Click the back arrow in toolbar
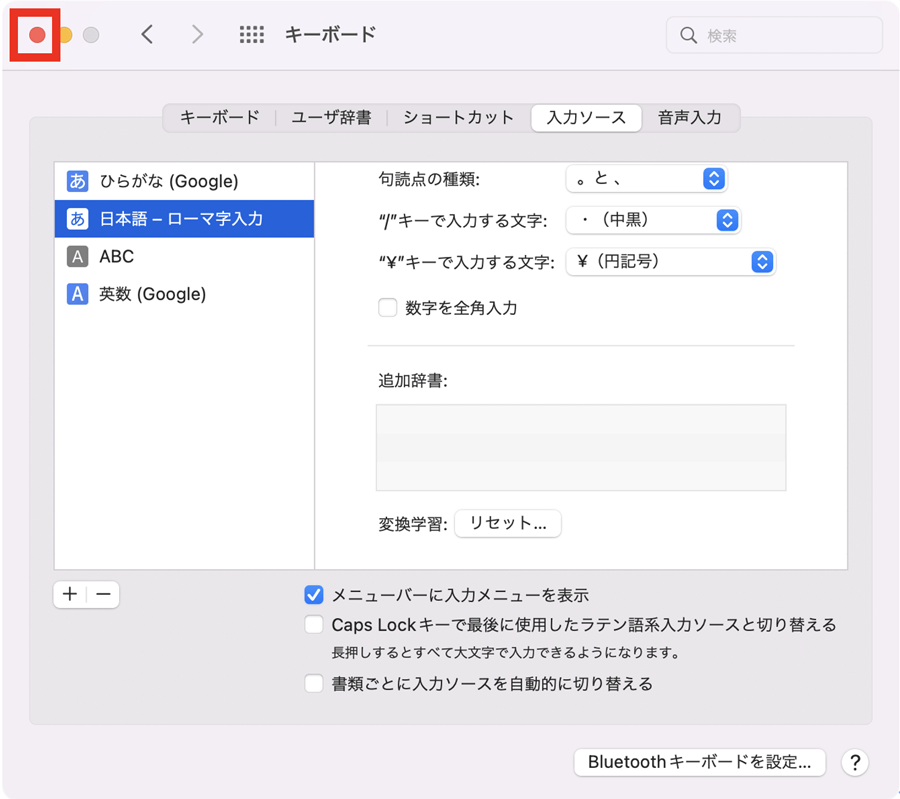Viewport: 900px width, 799px height. tap(147, 35)
